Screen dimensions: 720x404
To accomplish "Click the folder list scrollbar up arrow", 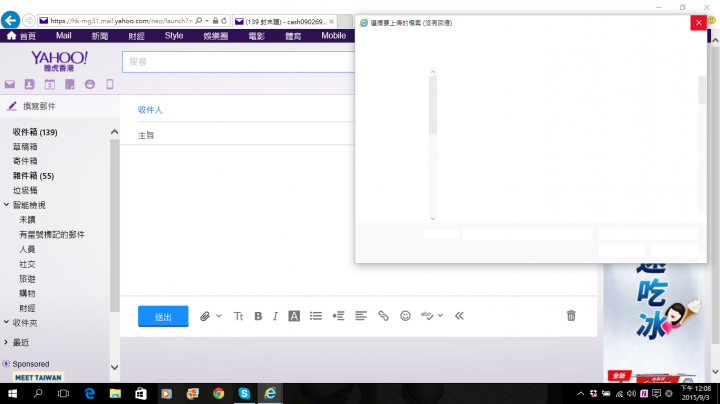I will (115, 132).
